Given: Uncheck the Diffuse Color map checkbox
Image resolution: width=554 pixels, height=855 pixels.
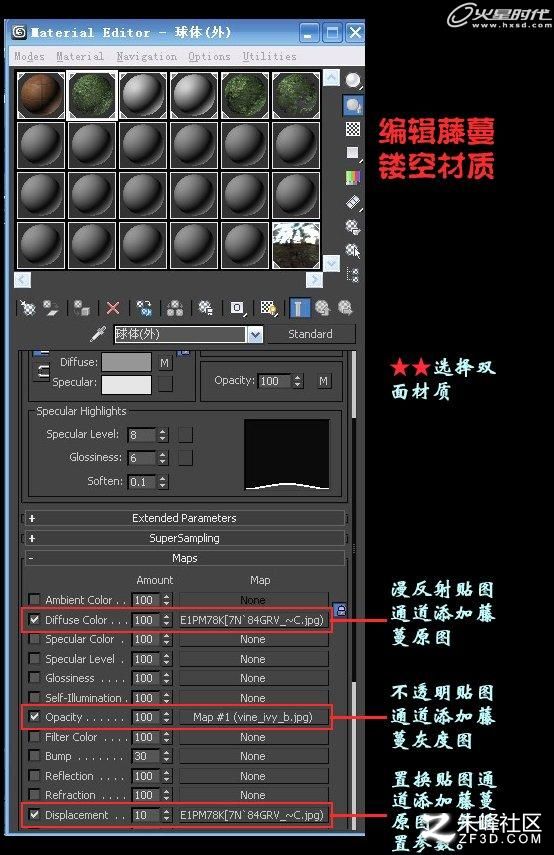Looking at the screenshot, I should (x=34, y=620).
